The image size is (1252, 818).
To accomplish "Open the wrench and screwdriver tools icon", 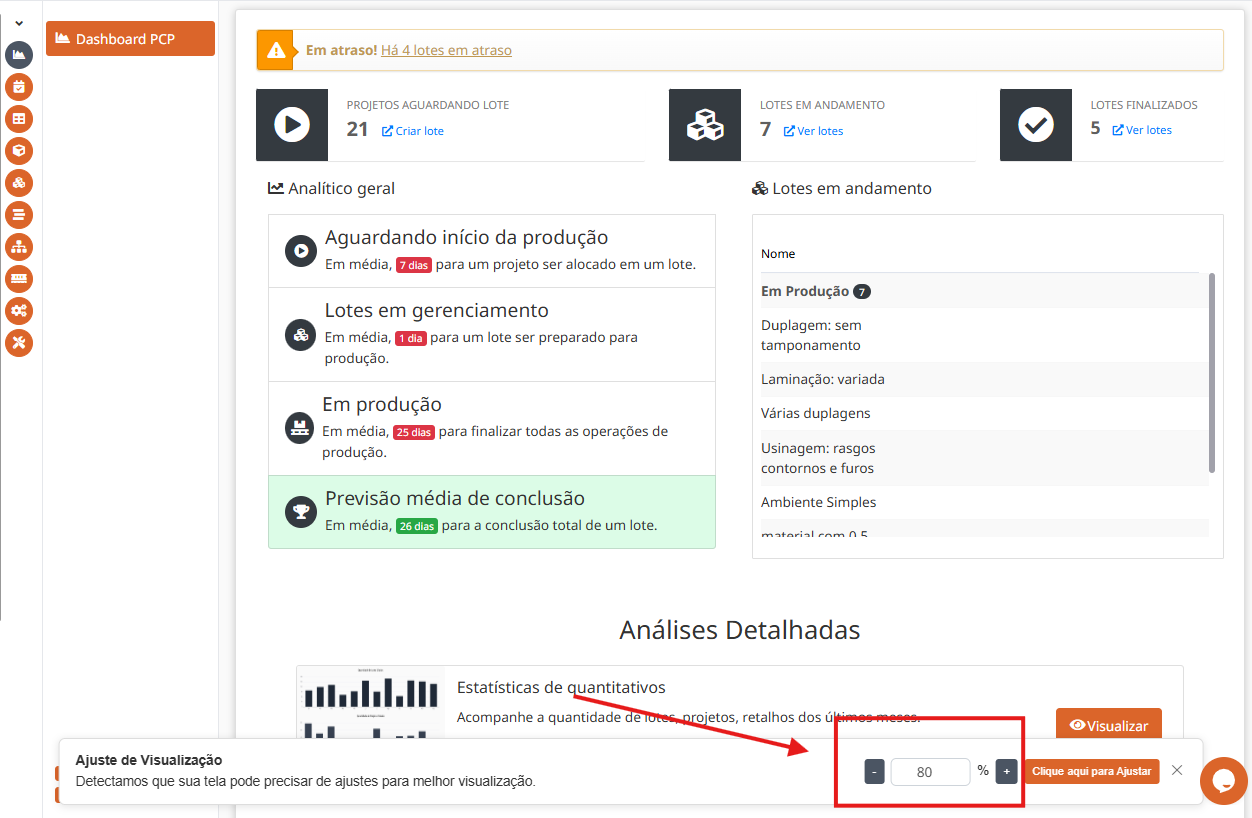I will (19, 343).
